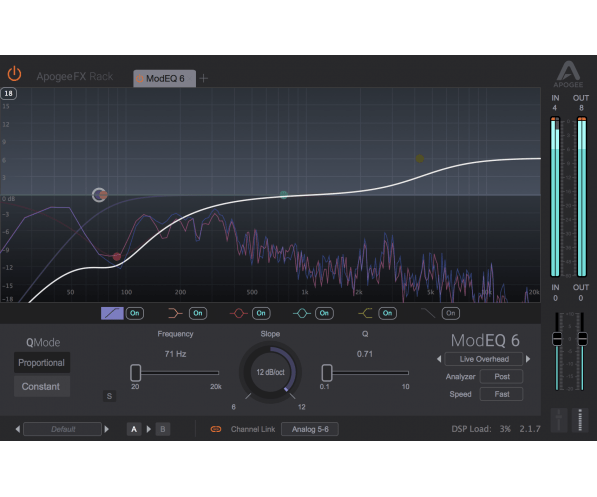Select the orange low-shelf band icon
The width and height of the screenshot is (597, 497).
click(x=175, y=313)
